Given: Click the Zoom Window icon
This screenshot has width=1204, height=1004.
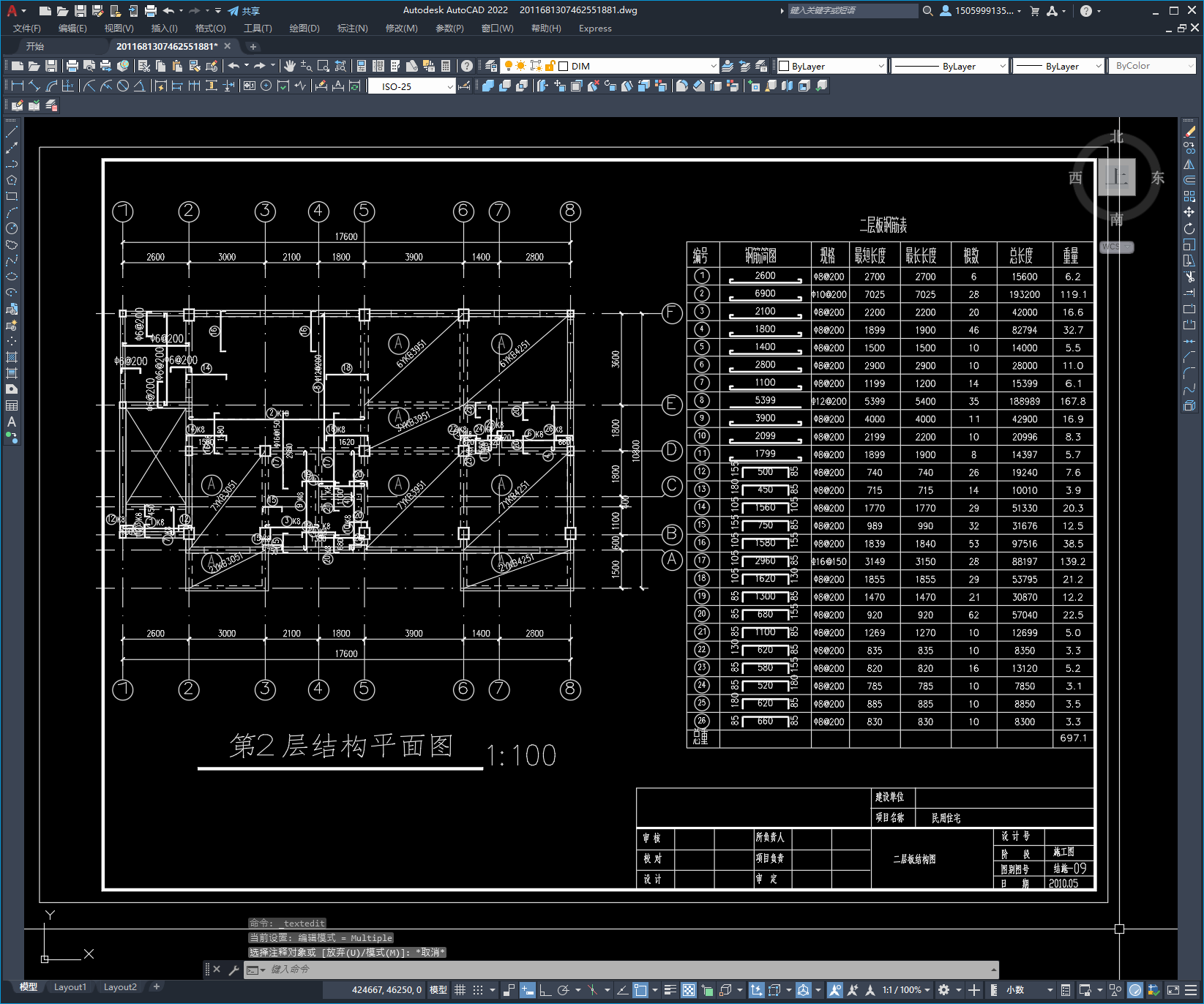Looking at the screenshot, I should (324, 66).
